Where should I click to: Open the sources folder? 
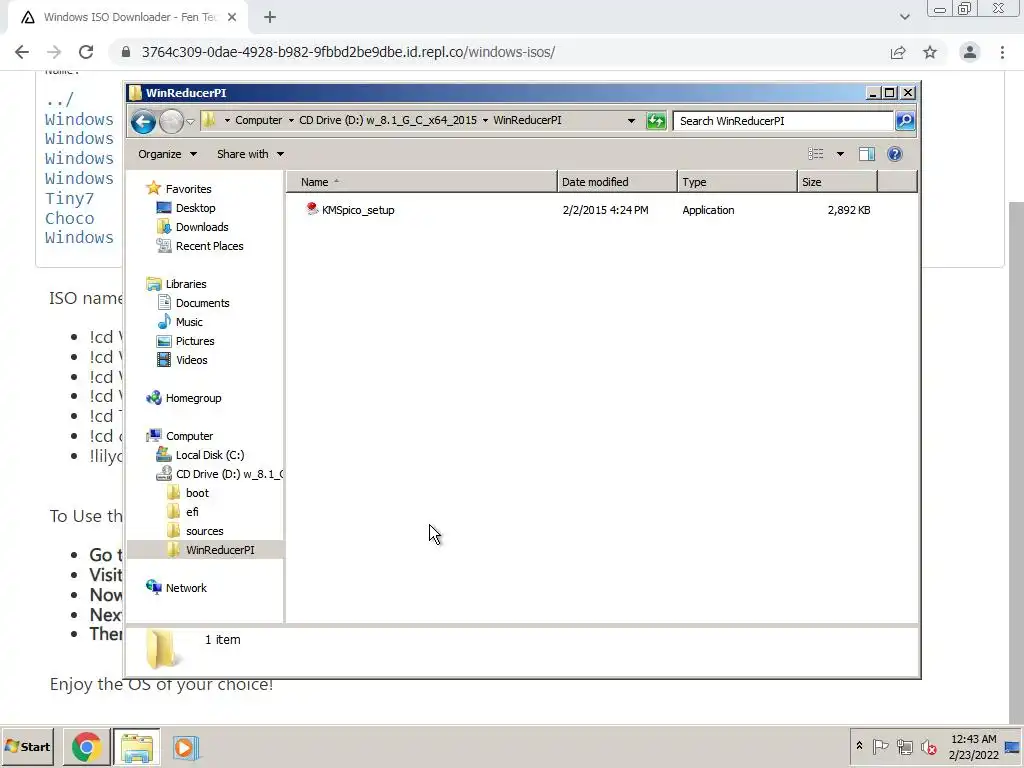[204, 531]
